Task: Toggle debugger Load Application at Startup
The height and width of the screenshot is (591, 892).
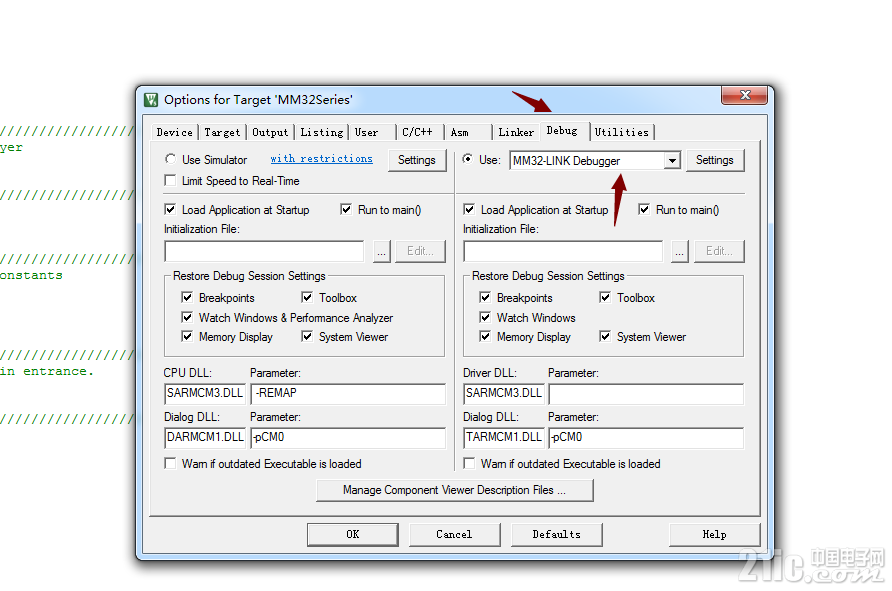Action: [x=469, y=209]
